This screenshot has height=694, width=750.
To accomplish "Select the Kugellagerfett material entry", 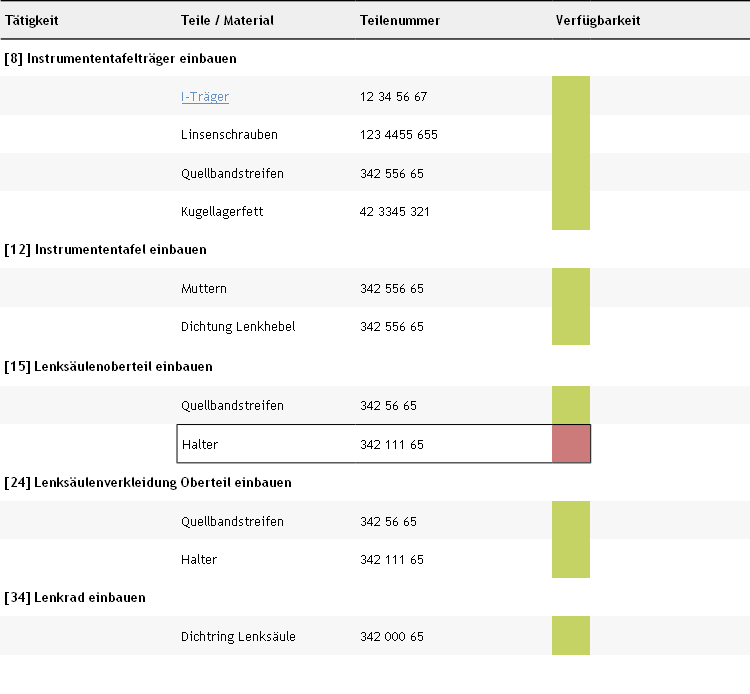I will pyautogui.click(x=222, y=212).
